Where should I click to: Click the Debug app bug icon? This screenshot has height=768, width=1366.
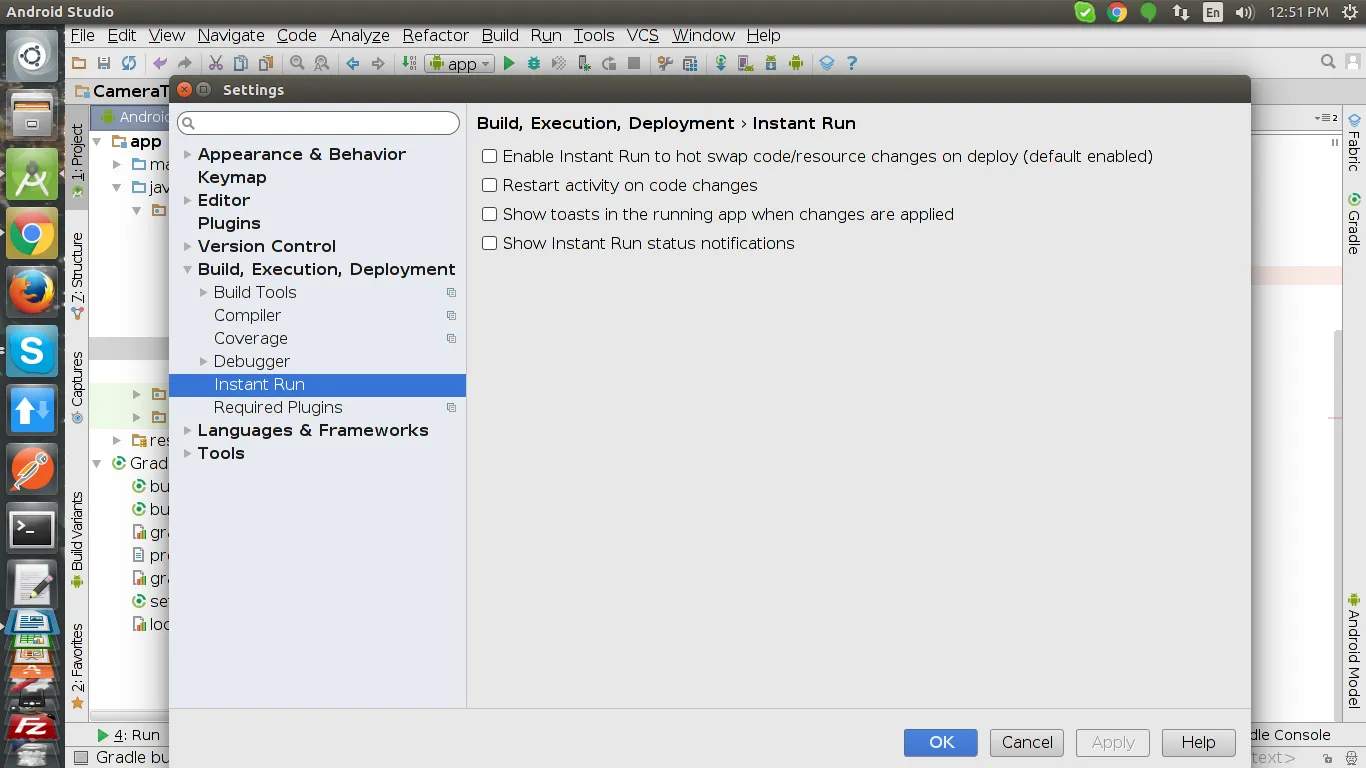[534, 63]
